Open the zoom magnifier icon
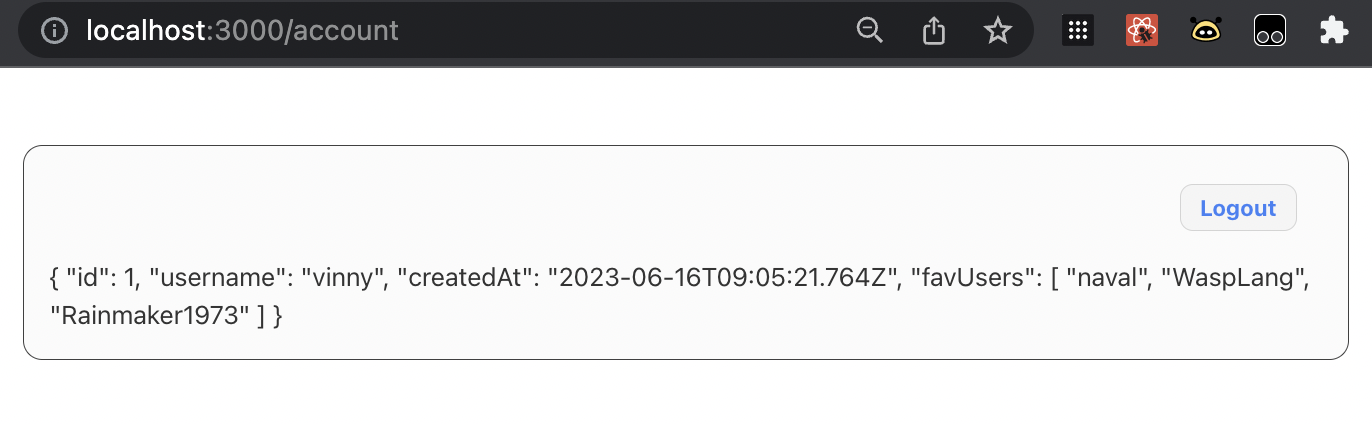The width and height of the screenshot is (1372, 424). pyautogui.click(x=870, y=31)
